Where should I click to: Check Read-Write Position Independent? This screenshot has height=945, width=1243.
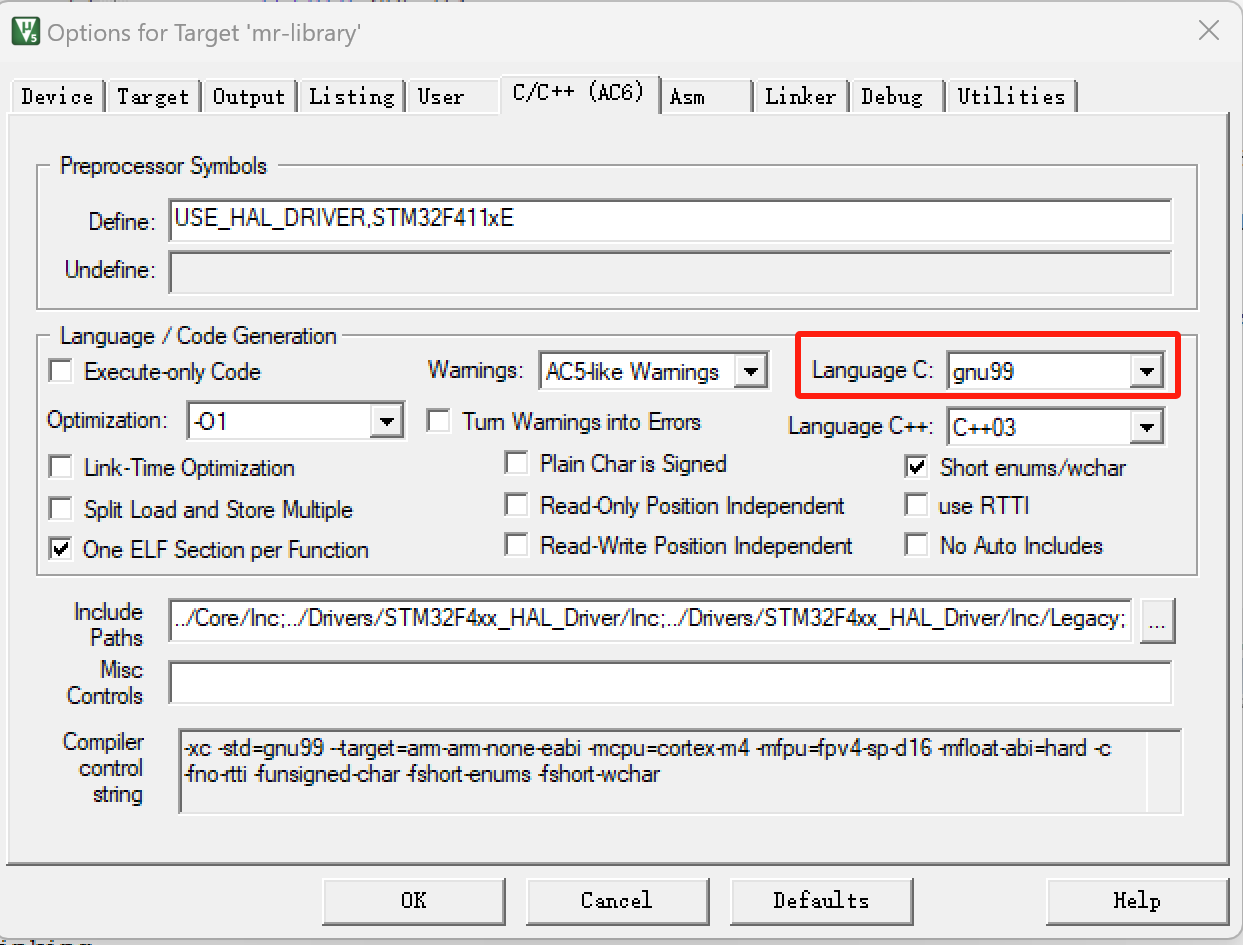[516, 545]
